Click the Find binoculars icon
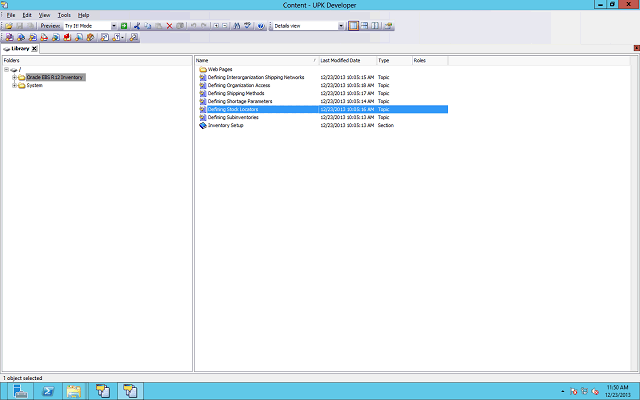 tap(237, 25)
